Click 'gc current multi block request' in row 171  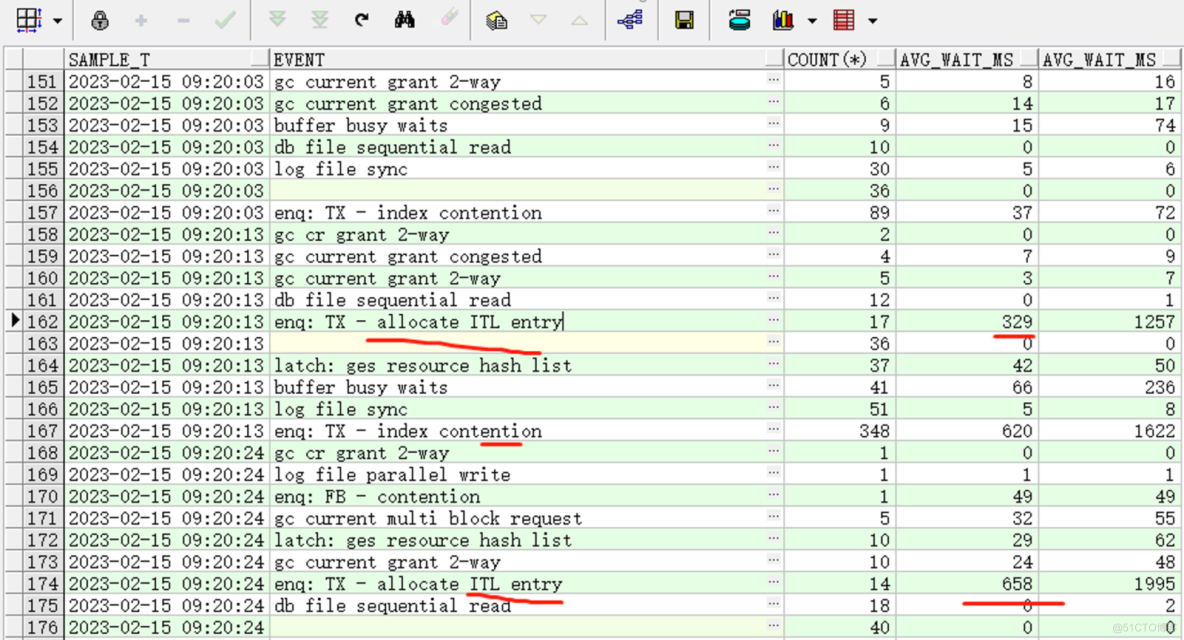pos(428,518)
